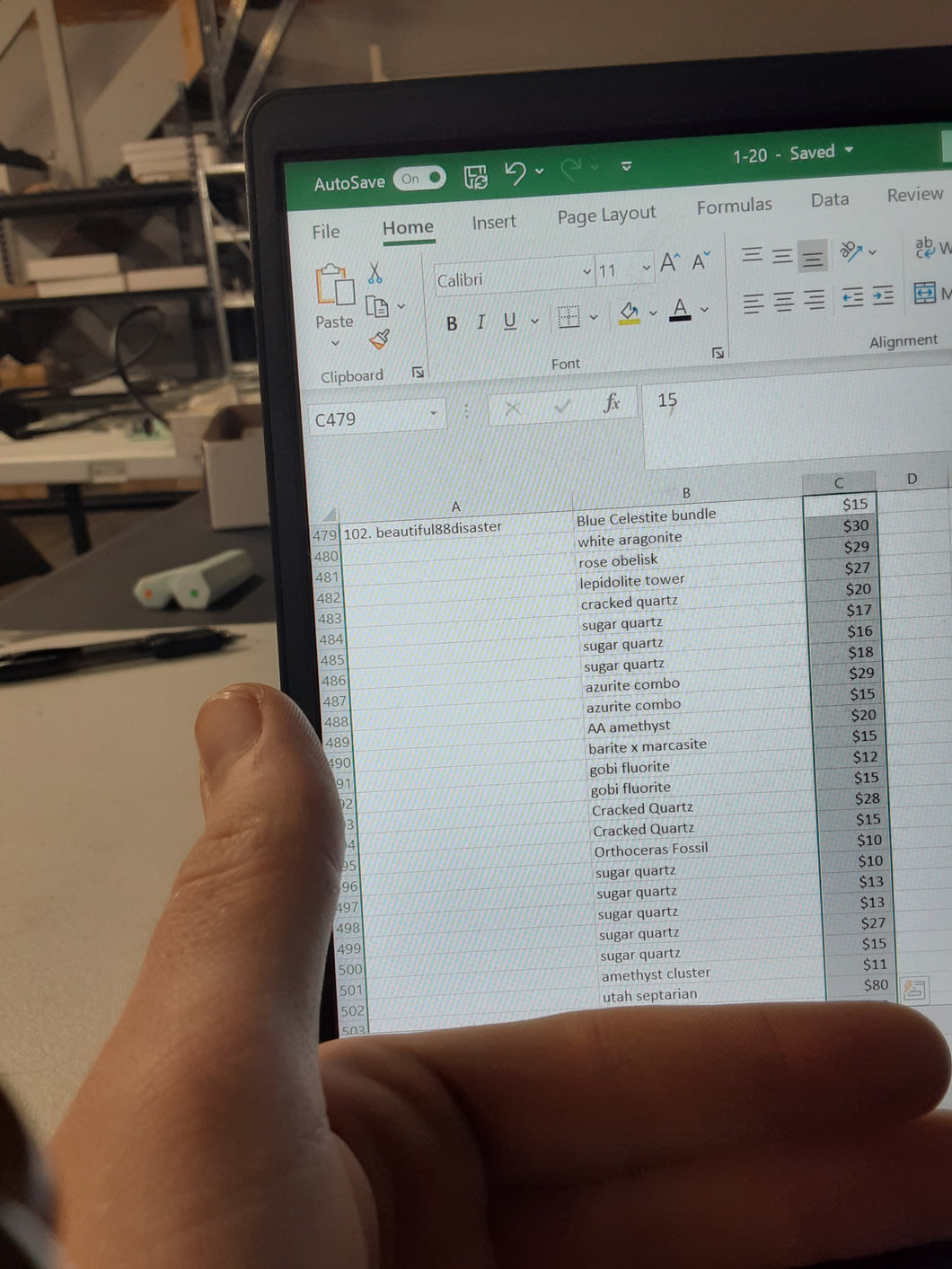Click the Undo arrow icon

[x=515, y=173]
